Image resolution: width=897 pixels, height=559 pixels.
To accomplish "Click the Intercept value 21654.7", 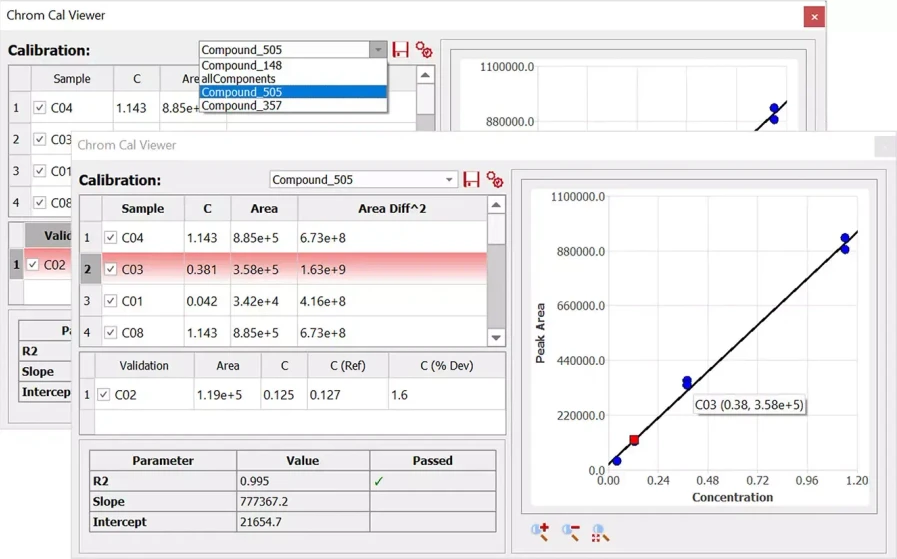I will tap(303, 522).
